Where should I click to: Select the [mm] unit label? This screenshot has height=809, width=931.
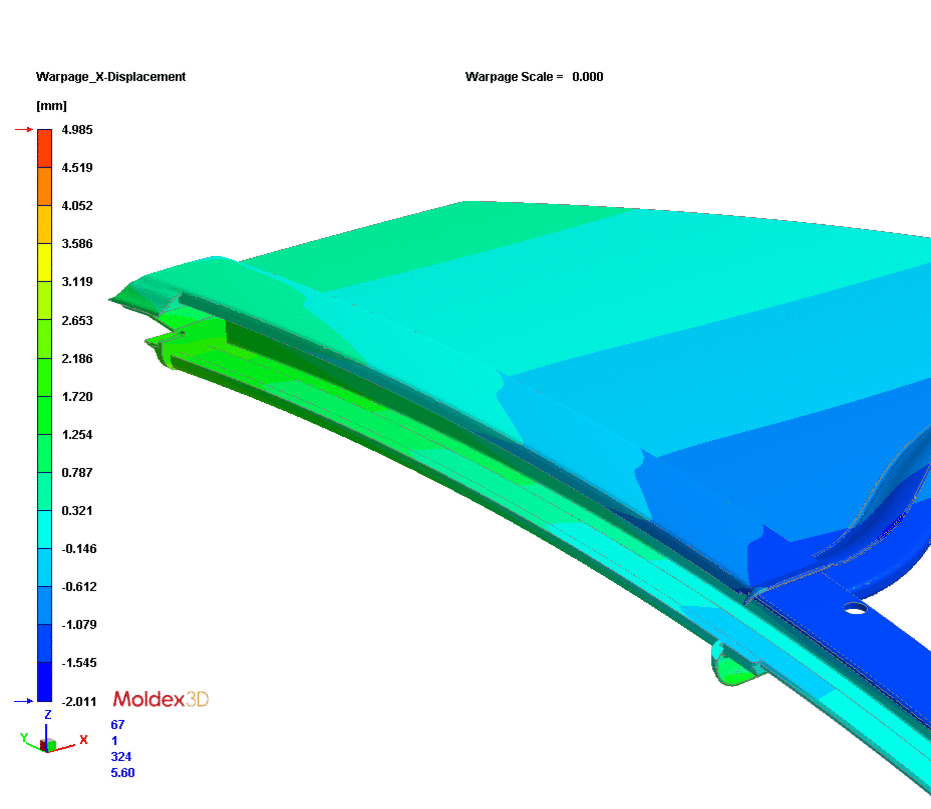click(51, 106)
